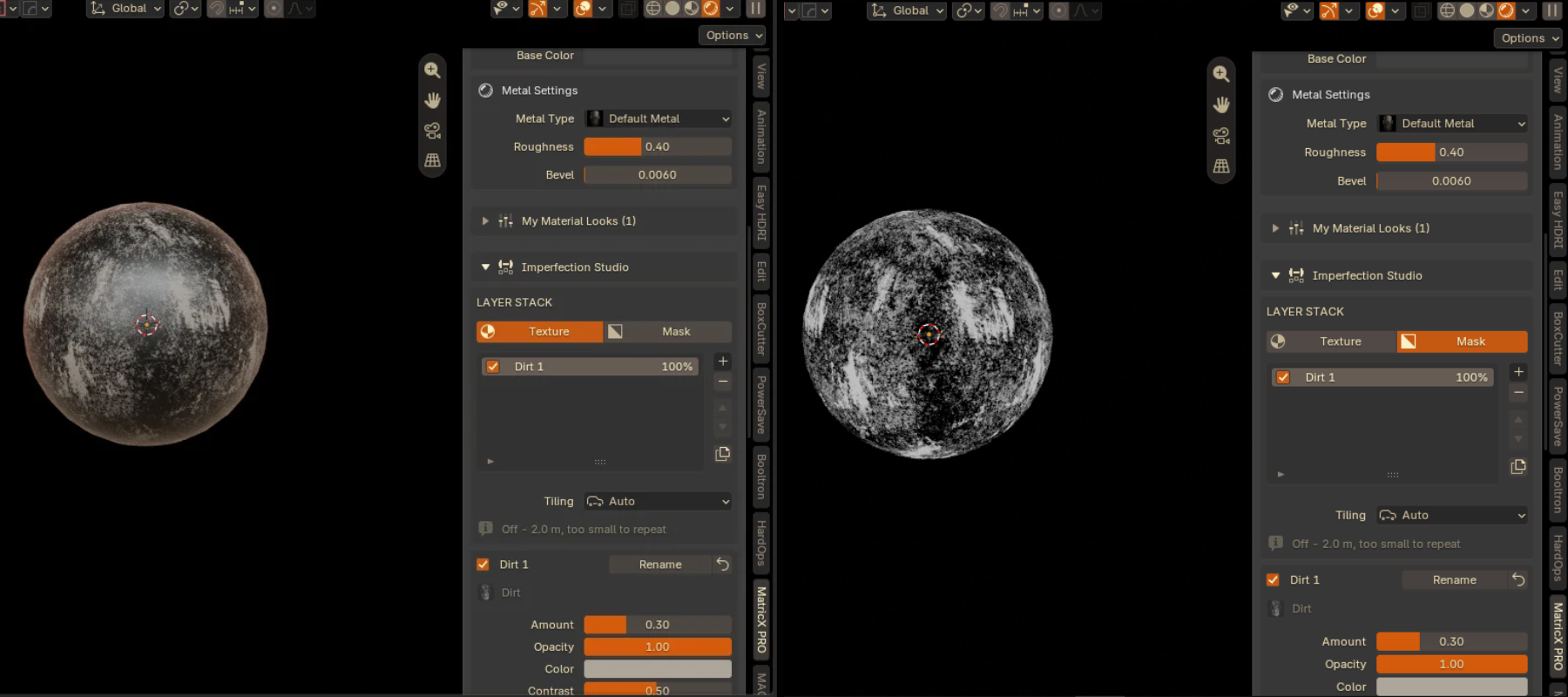Toggle camera view icon in the right viewport

1221,136
